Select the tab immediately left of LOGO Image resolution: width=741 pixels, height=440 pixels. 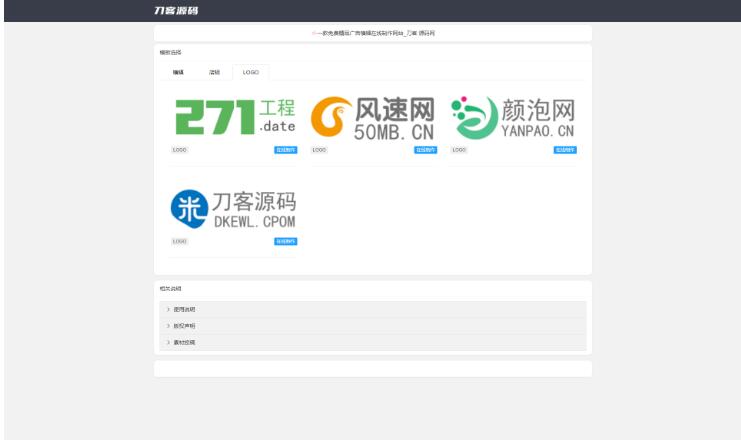click(215, 72)
